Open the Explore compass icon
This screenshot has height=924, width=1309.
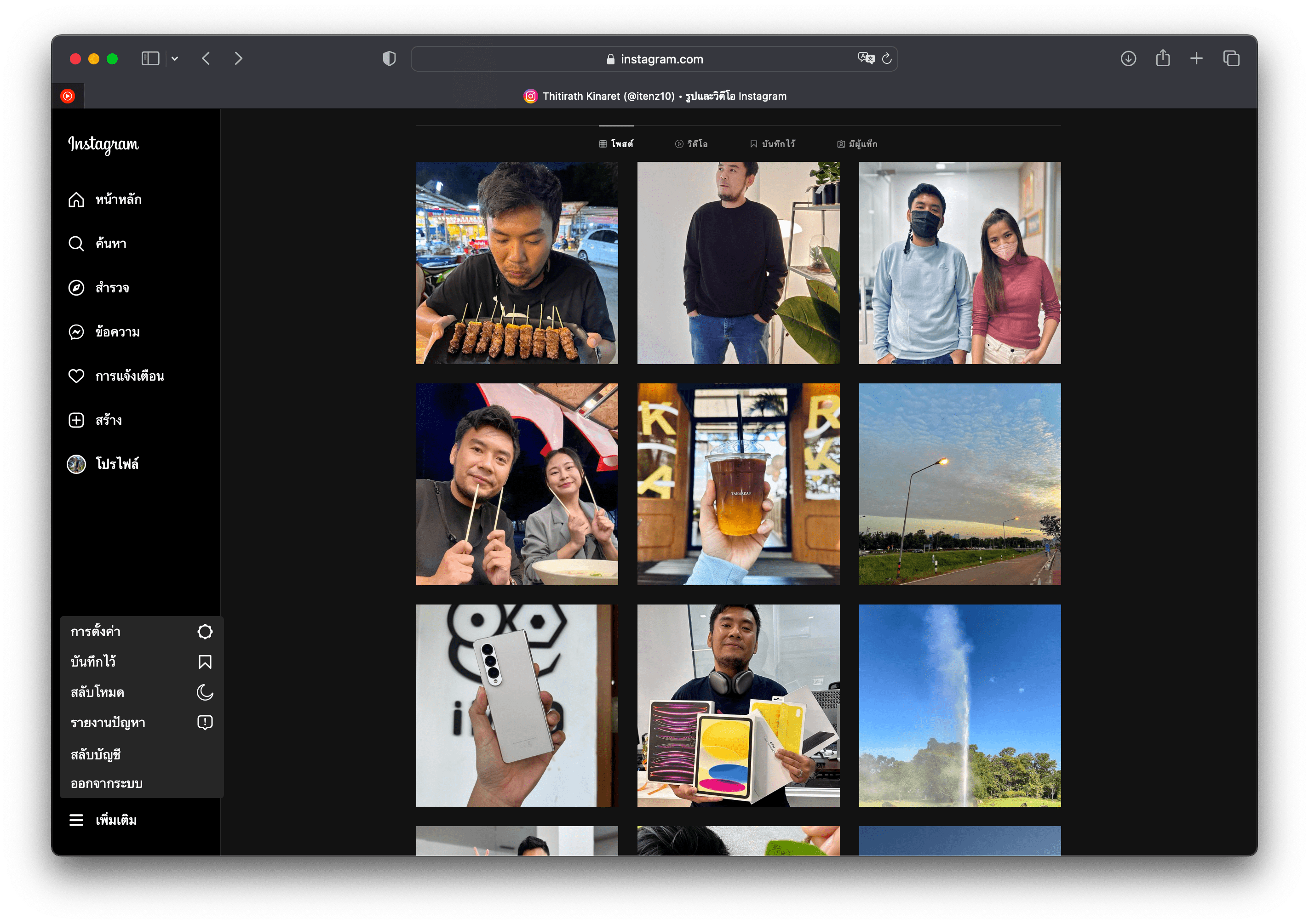(76, 288)
